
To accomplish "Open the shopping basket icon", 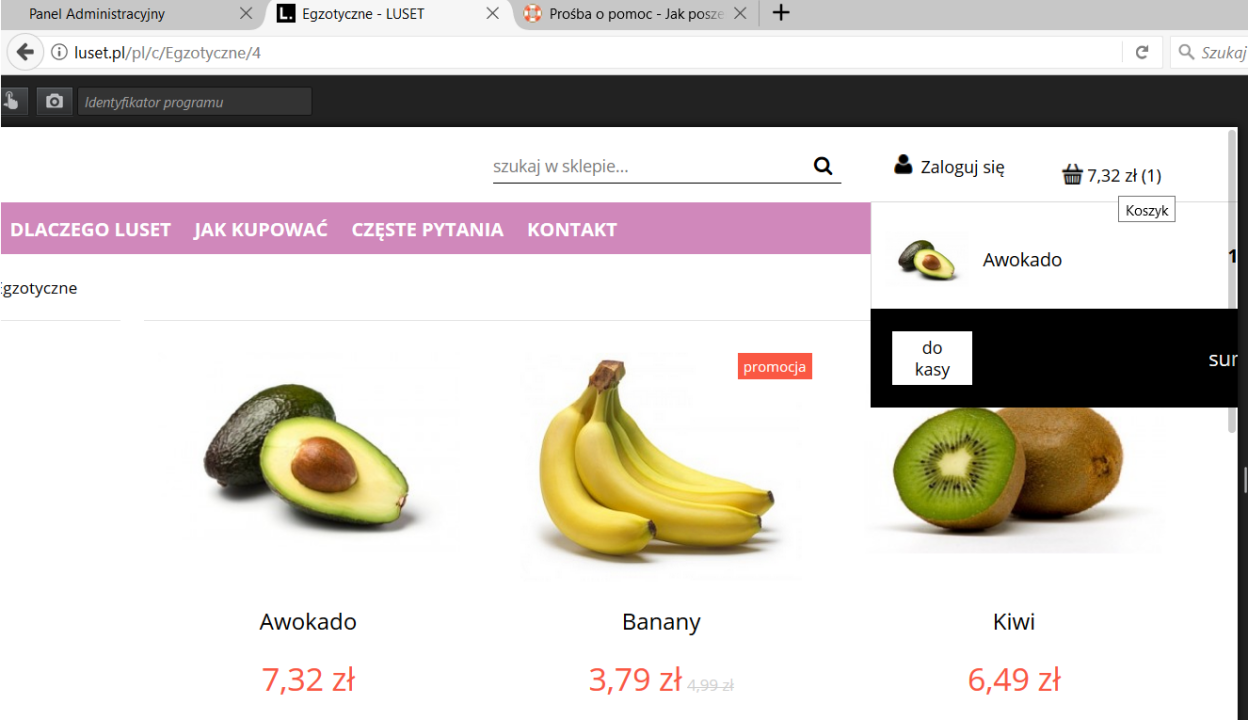I will click(1072, 175).
